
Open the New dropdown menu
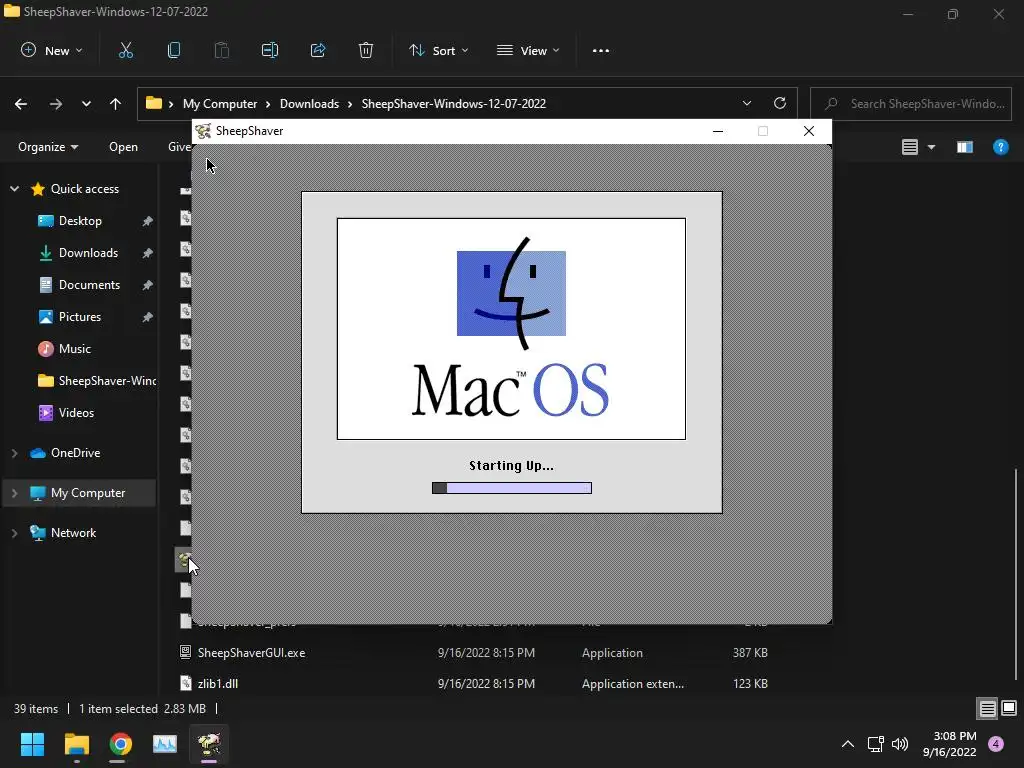52,50
